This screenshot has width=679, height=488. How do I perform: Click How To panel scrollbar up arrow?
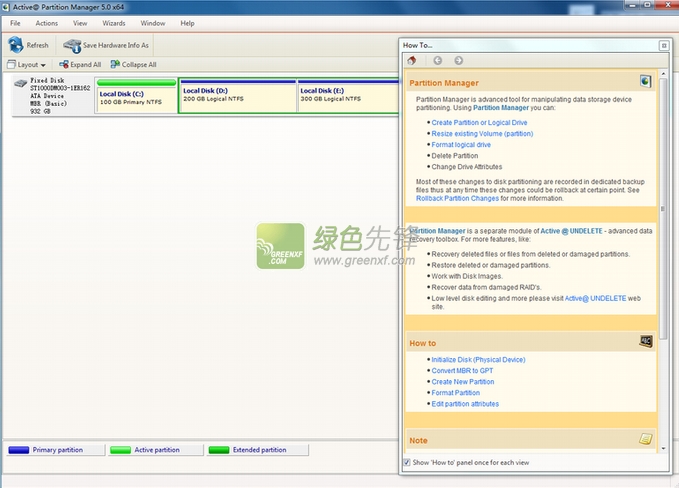pos(663,74)
